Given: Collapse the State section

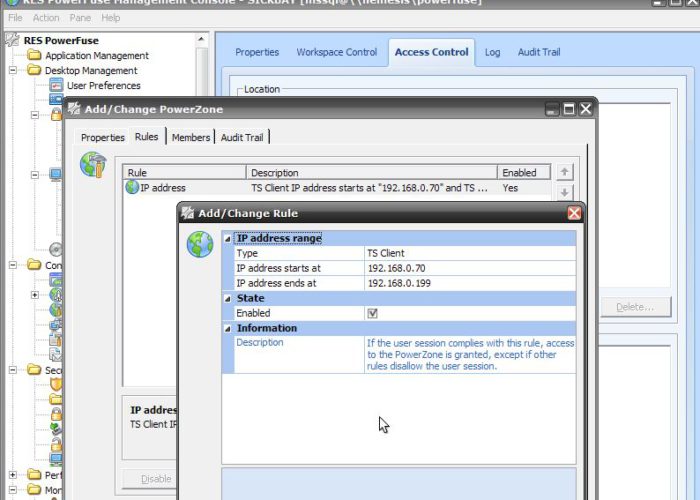Looking at the screenshot, I should coord(227,299).
